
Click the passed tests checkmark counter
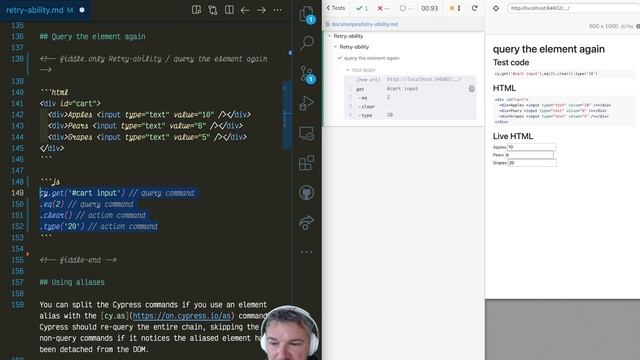coord(362,8)
